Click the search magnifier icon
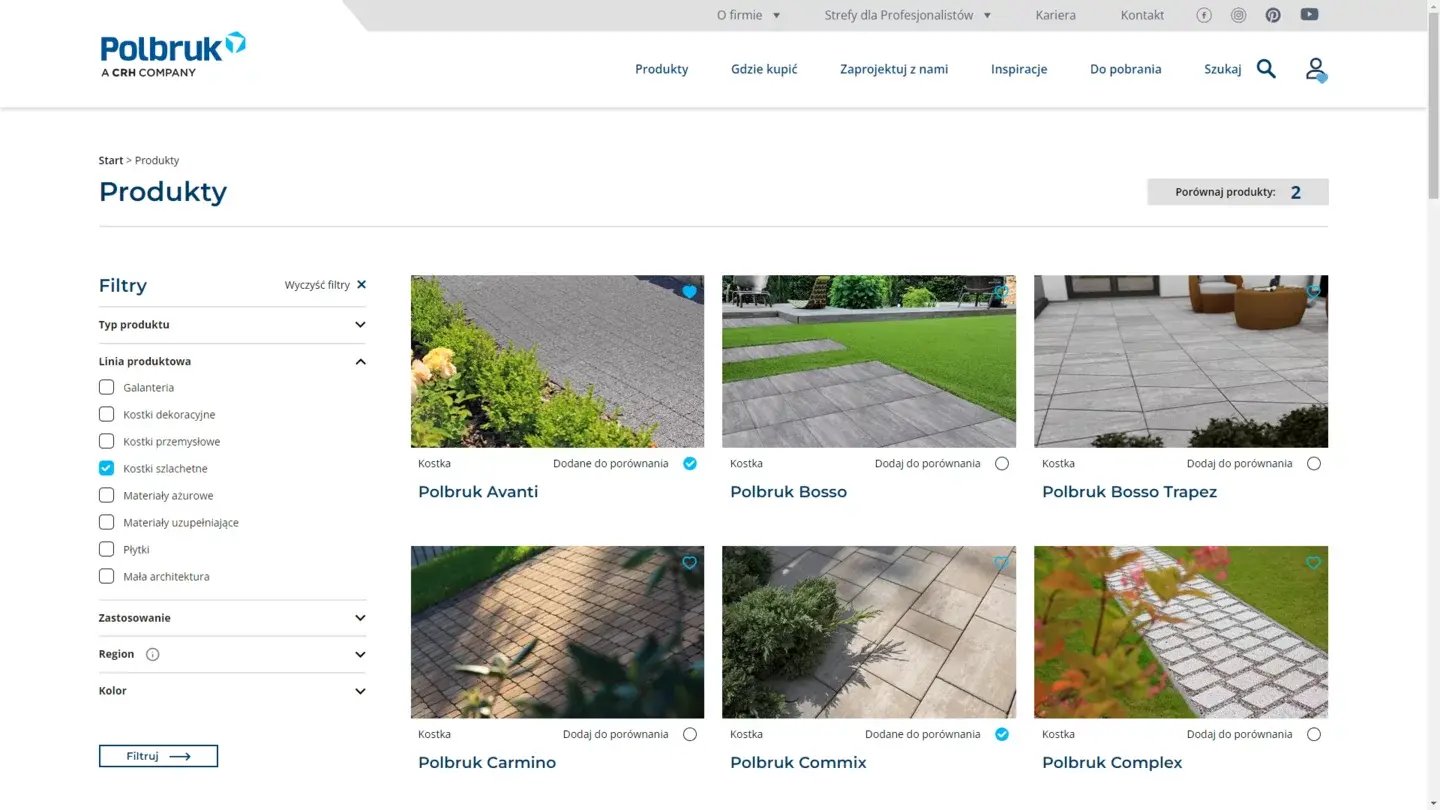This screenshot has width=1440, height=810. (x=1266, y=69)
